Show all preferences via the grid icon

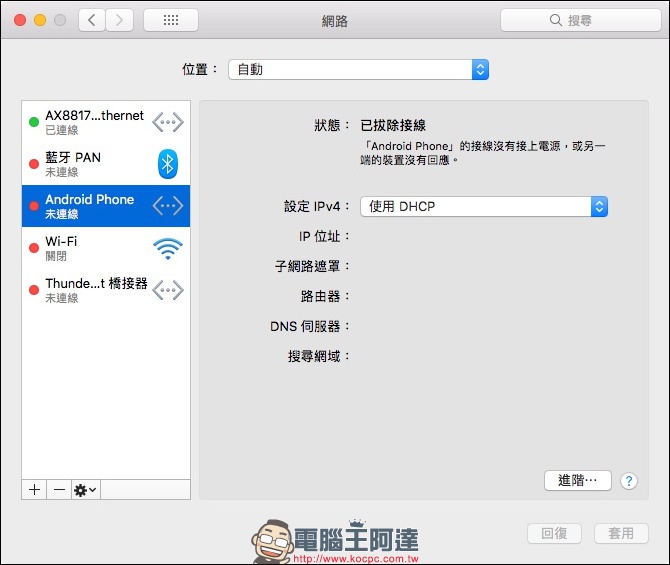click(171, 20)
